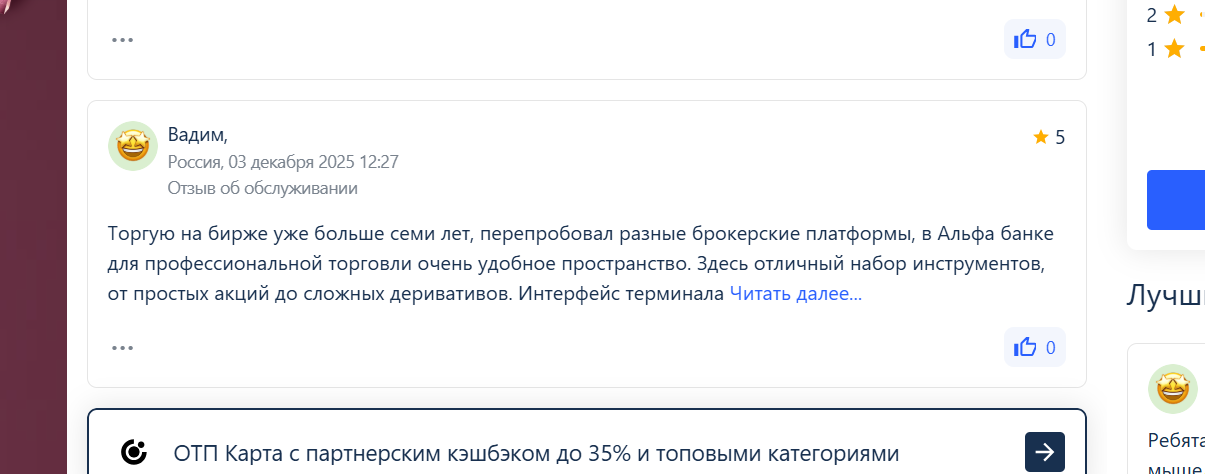
Task: Like the upper review with thumbs-up
Action: pyautogui.click(x=1034, y=40)
